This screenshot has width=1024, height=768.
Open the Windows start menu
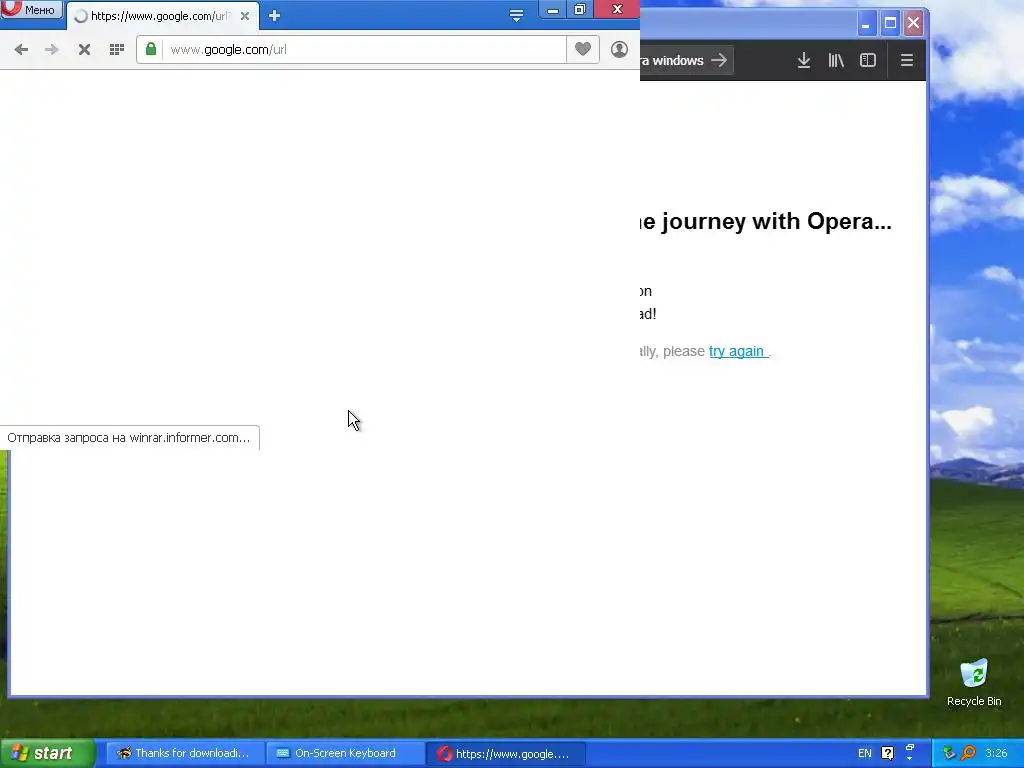click(47, 753)
